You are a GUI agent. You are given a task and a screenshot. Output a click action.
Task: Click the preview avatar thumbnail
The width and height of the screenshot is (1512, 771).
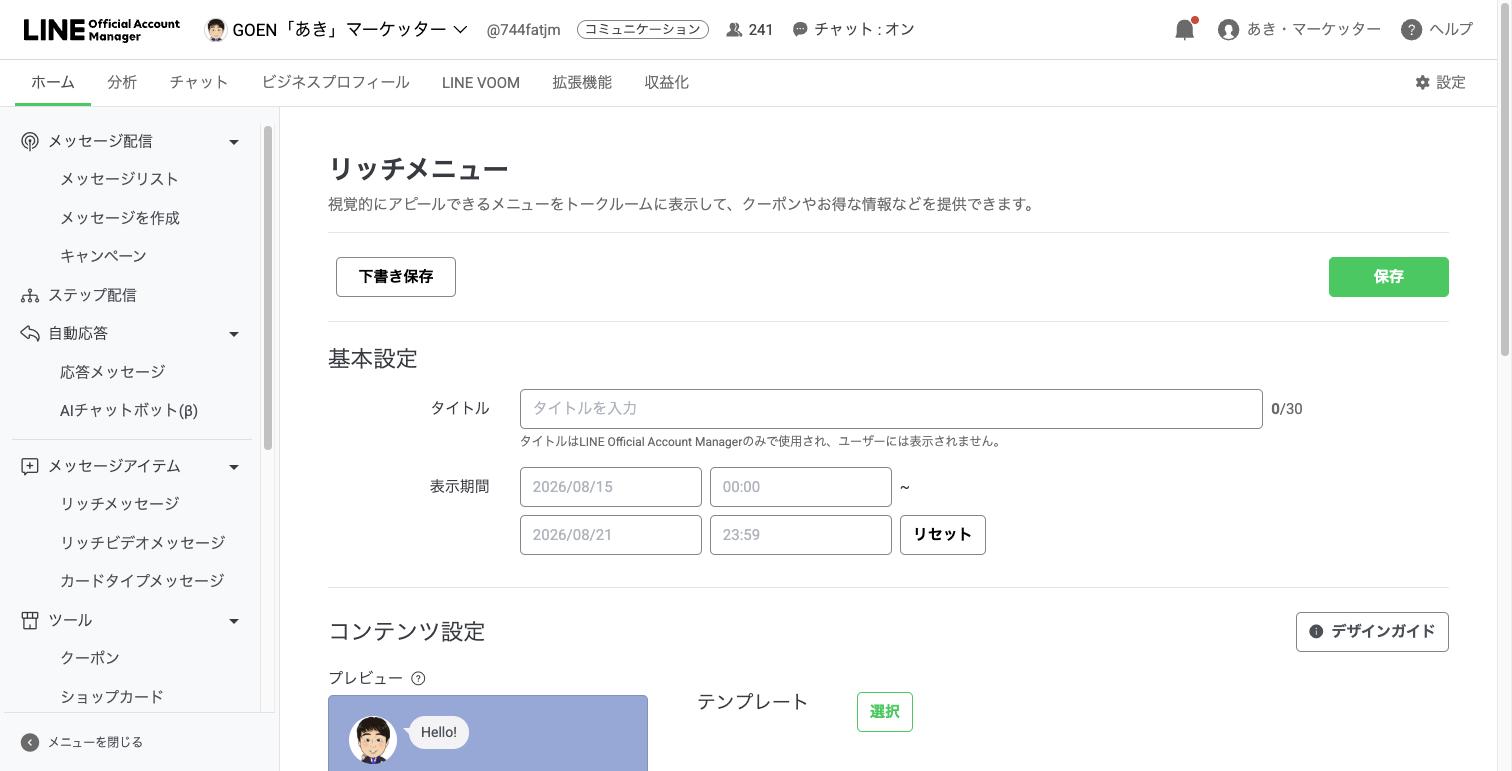pos(373,740)
